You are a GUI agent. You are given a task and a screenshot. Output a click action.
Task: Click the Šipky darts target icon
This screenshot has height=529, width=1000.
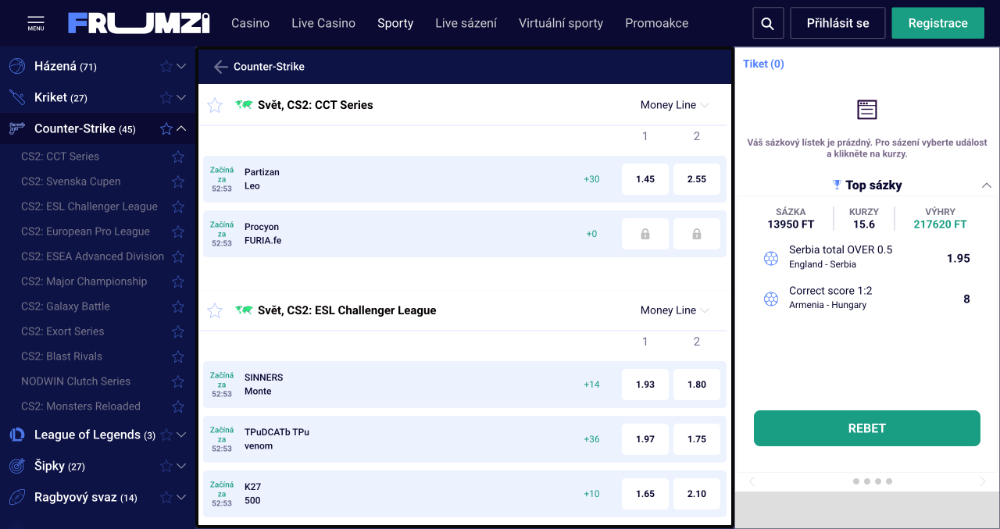(17, 466)
